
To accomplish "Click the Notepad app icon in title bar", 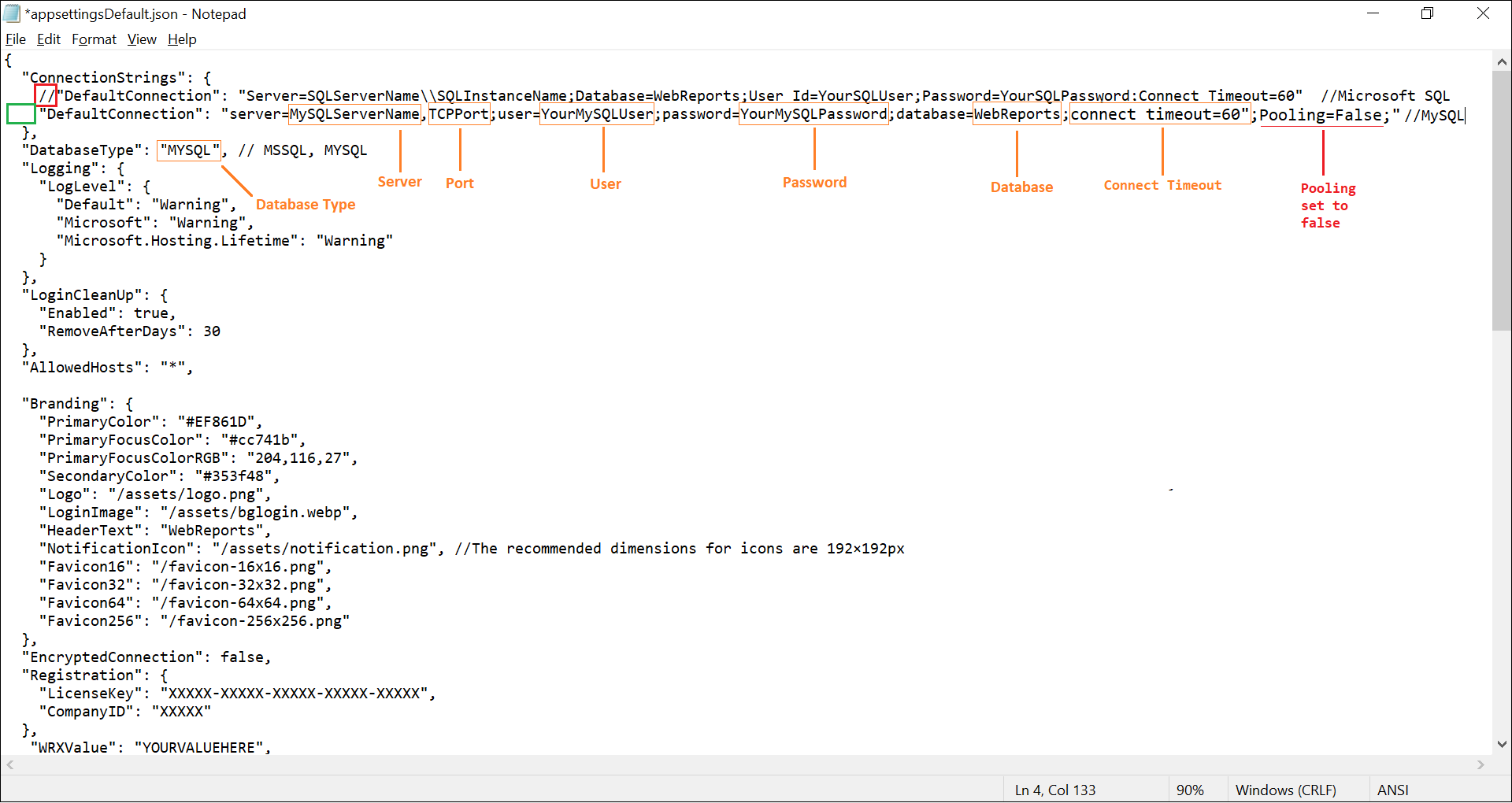I will (12, 13).
